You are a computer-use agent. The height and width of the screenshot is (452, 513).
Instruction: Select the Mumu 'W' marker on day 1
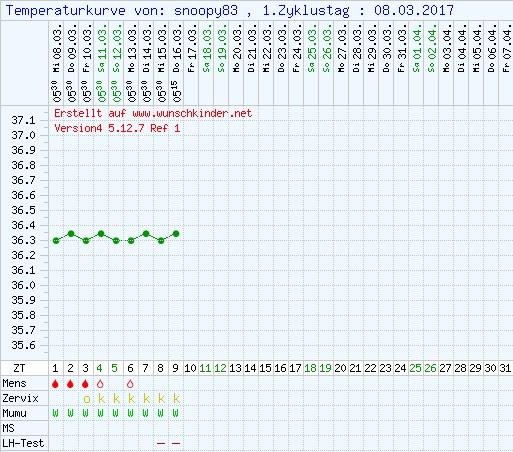(56, 413)
